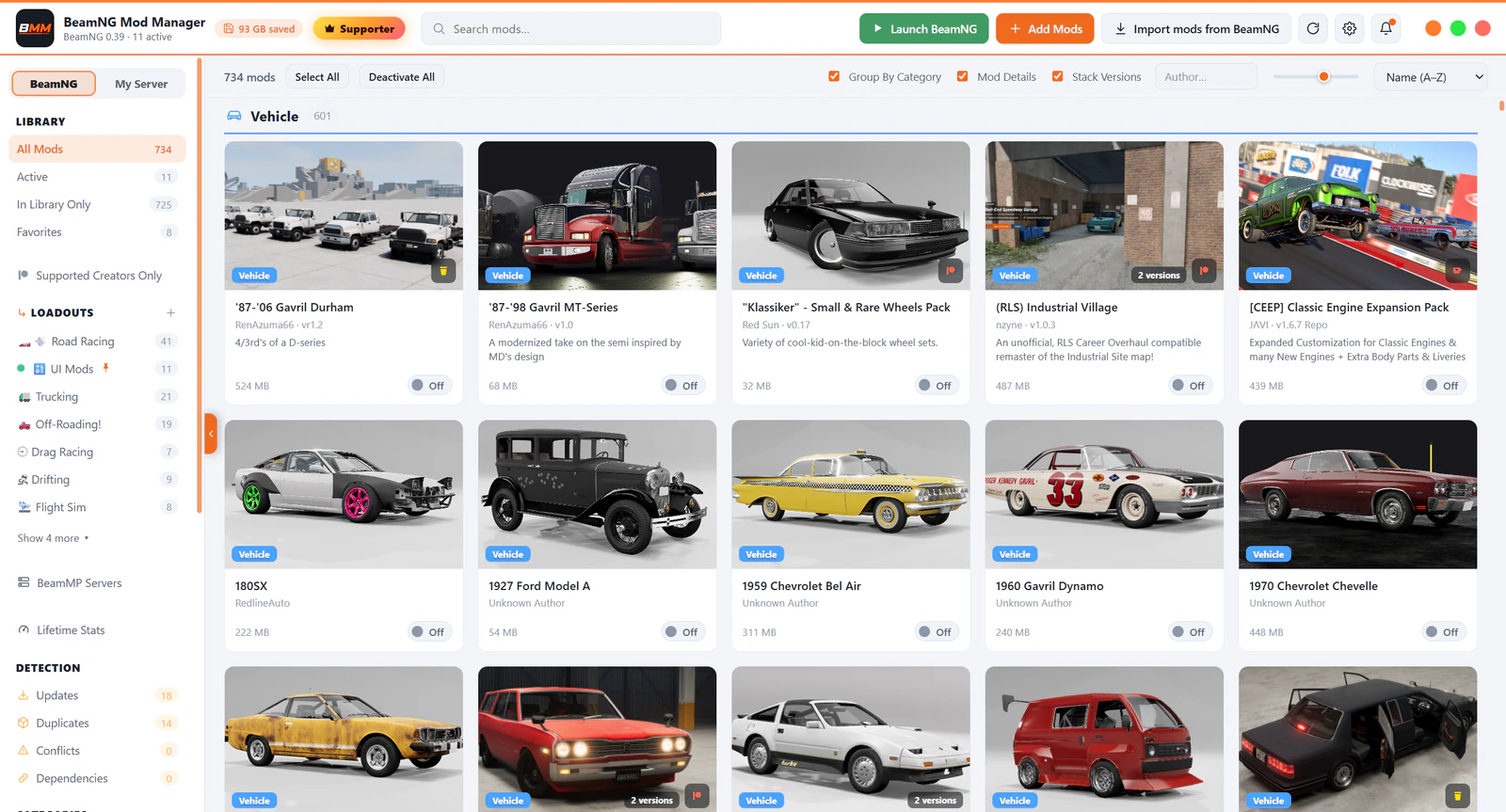Collapse sidebar using the orange handle arrow

[x=211, y=434]
